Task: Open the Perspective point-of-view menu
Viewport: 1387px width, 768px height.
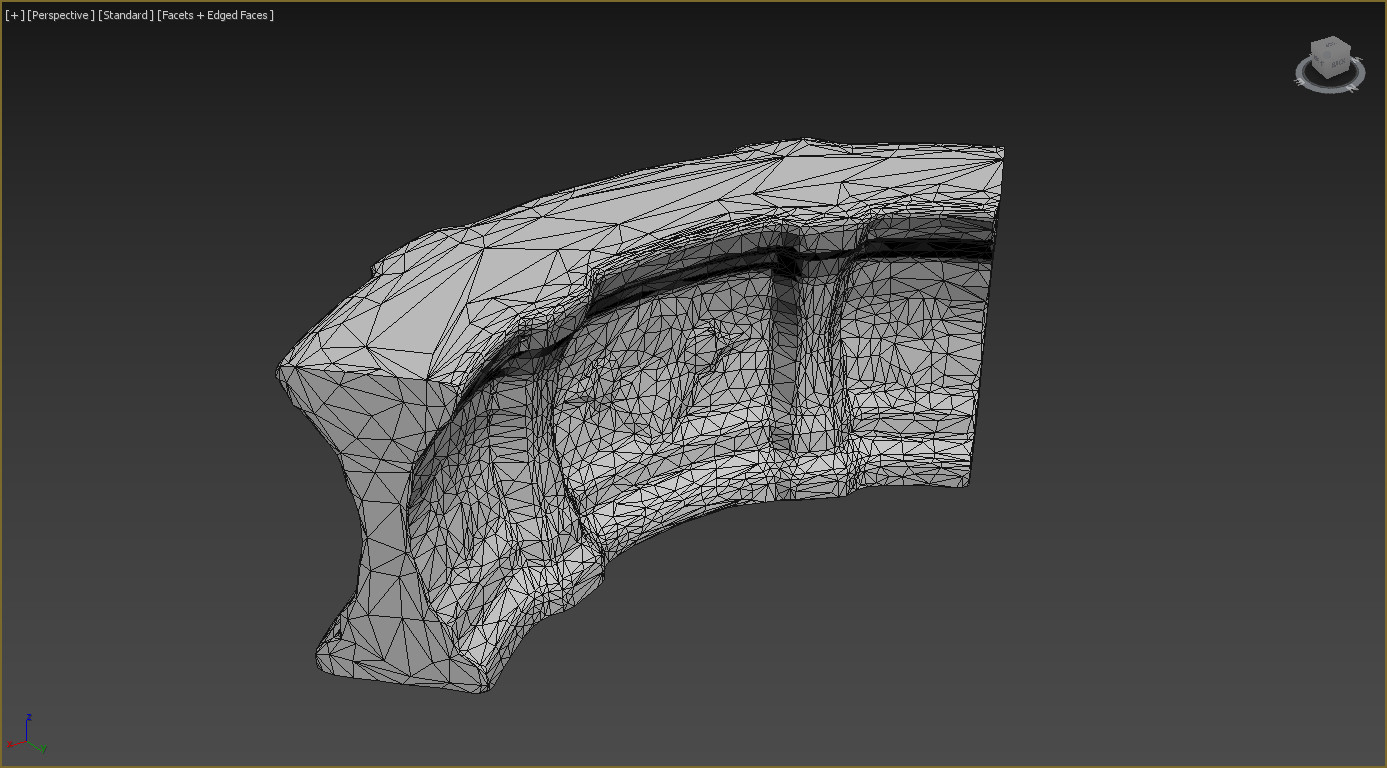Action: tap(61, 15)
